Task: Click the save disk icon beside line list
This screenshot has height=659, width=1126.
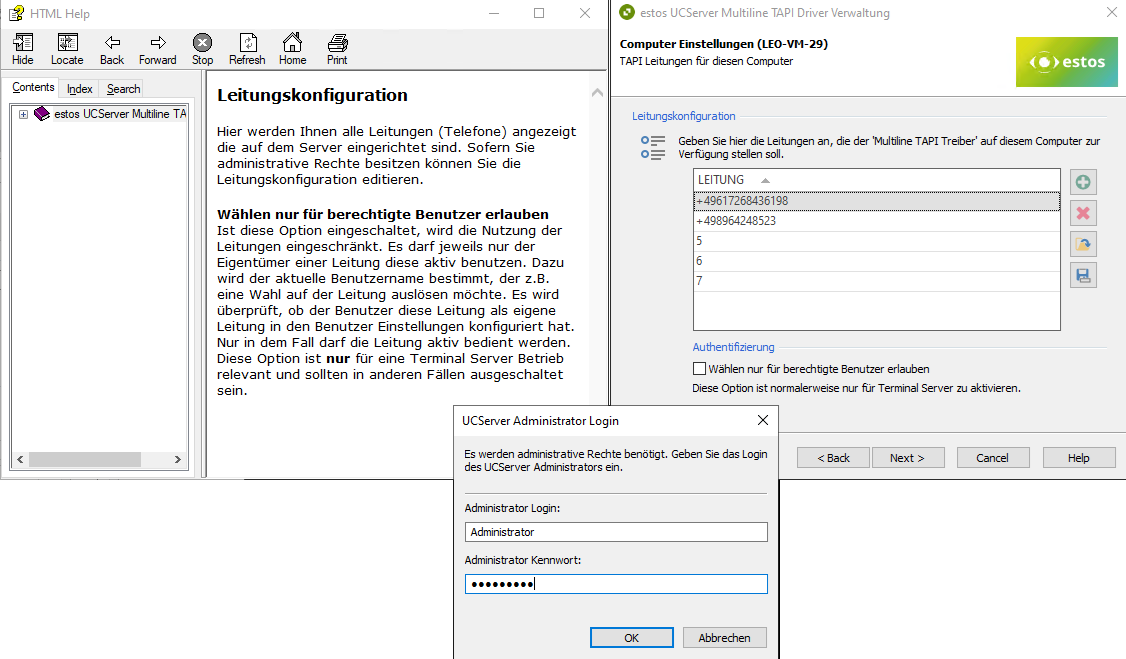Action: (1083, 275)
